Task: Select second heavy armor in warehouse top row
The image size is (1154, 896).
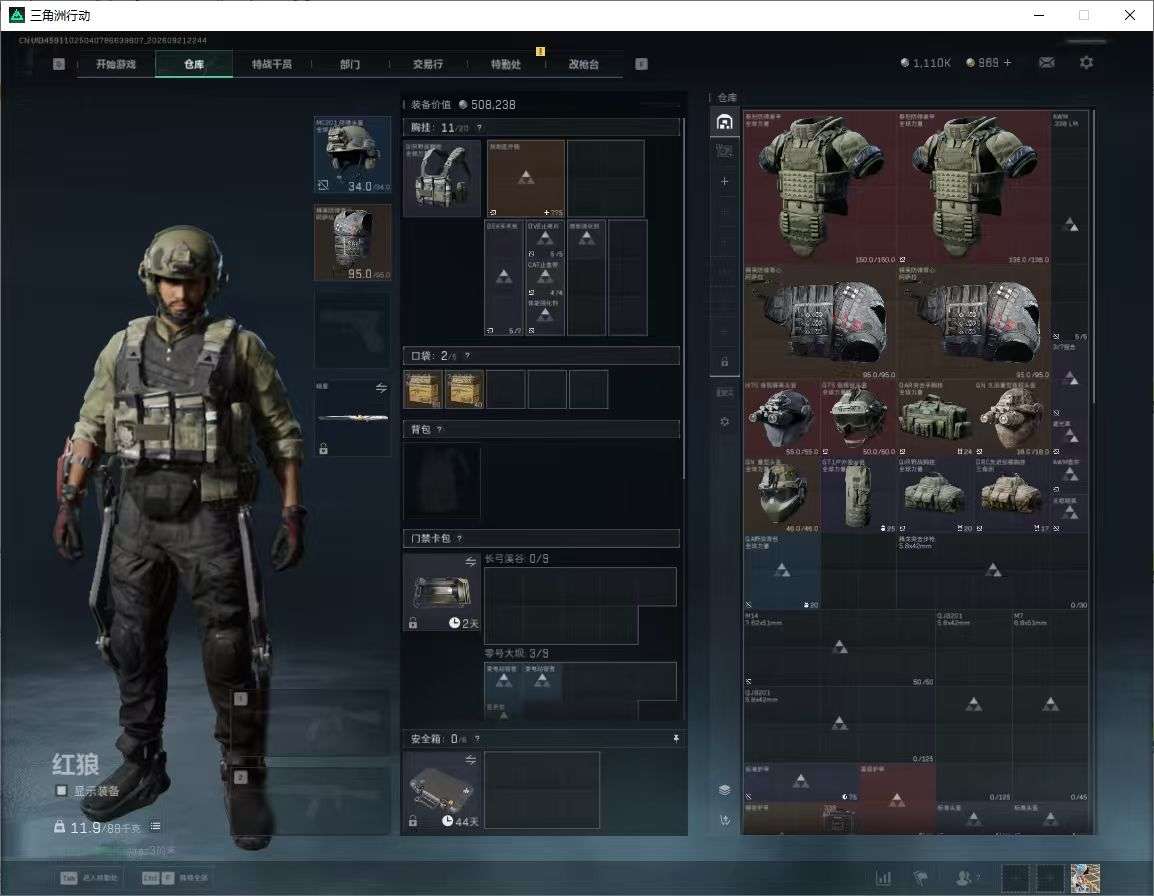Action: (x=974, y=188)
